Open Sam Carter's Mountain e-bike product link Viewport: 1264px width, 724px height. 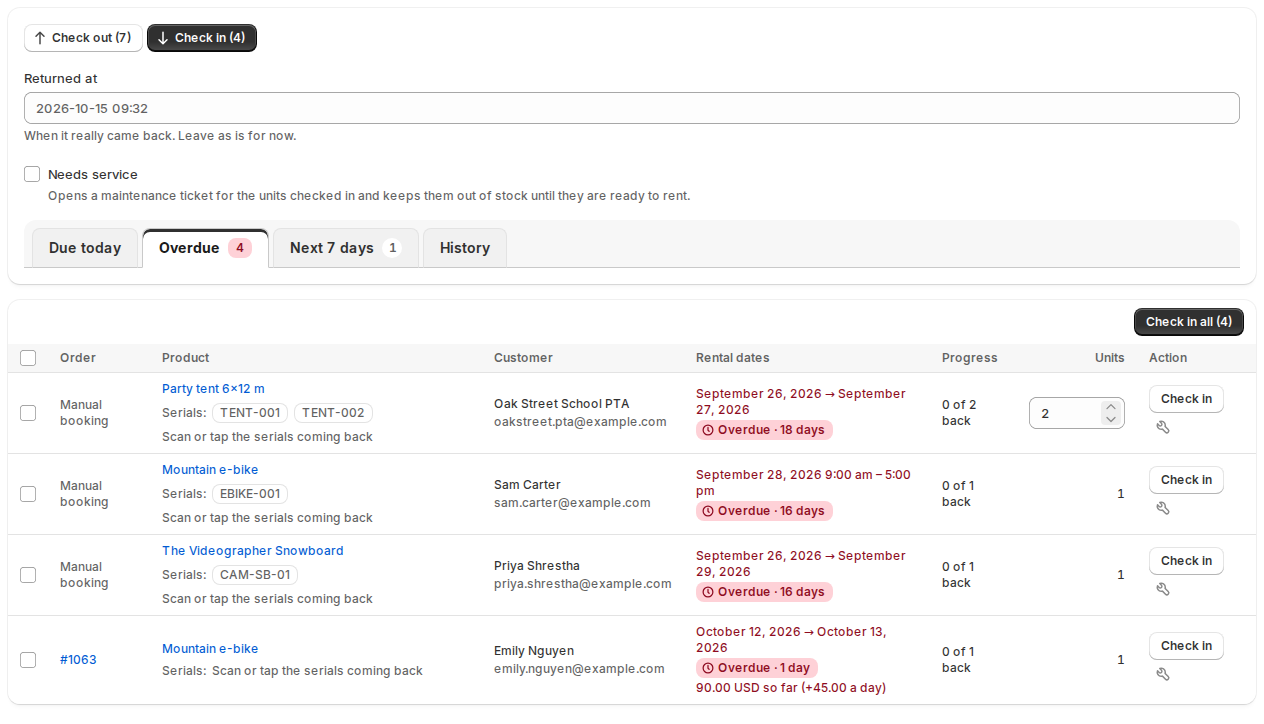pyautogui.click(x=210, y=470)
